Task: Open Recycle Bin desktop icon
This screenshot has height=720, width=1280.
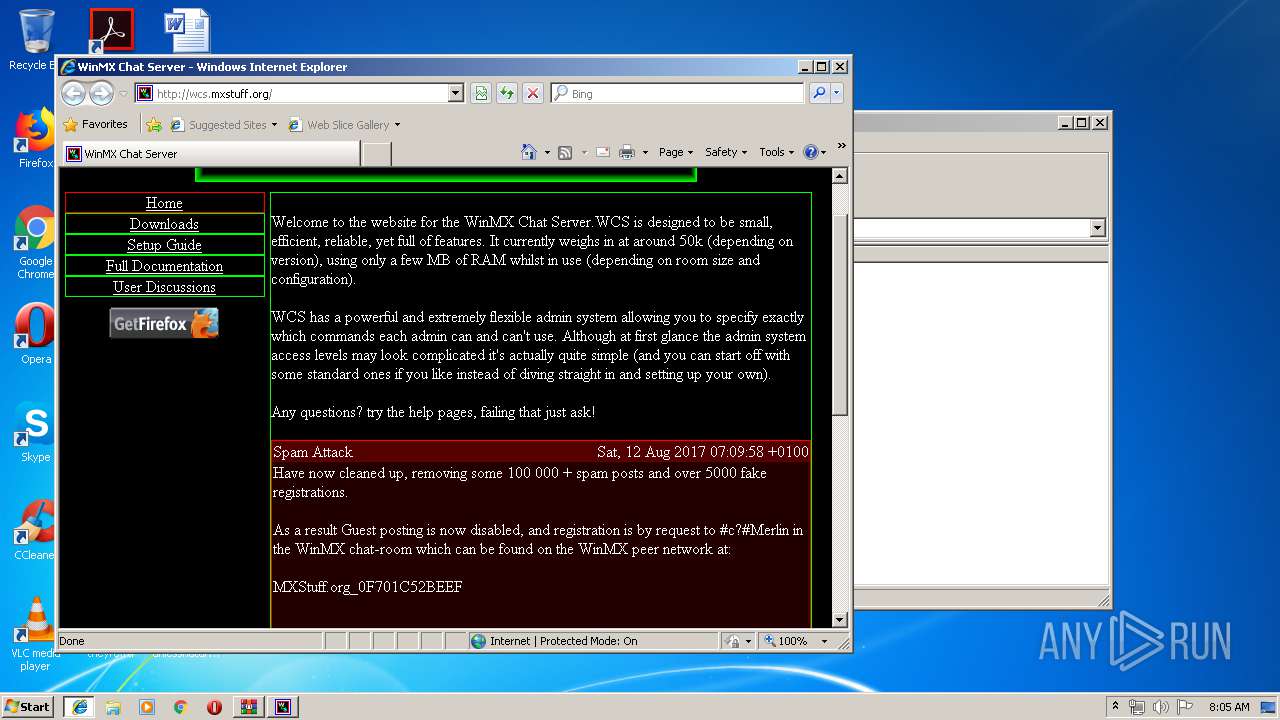Action: 35,40
